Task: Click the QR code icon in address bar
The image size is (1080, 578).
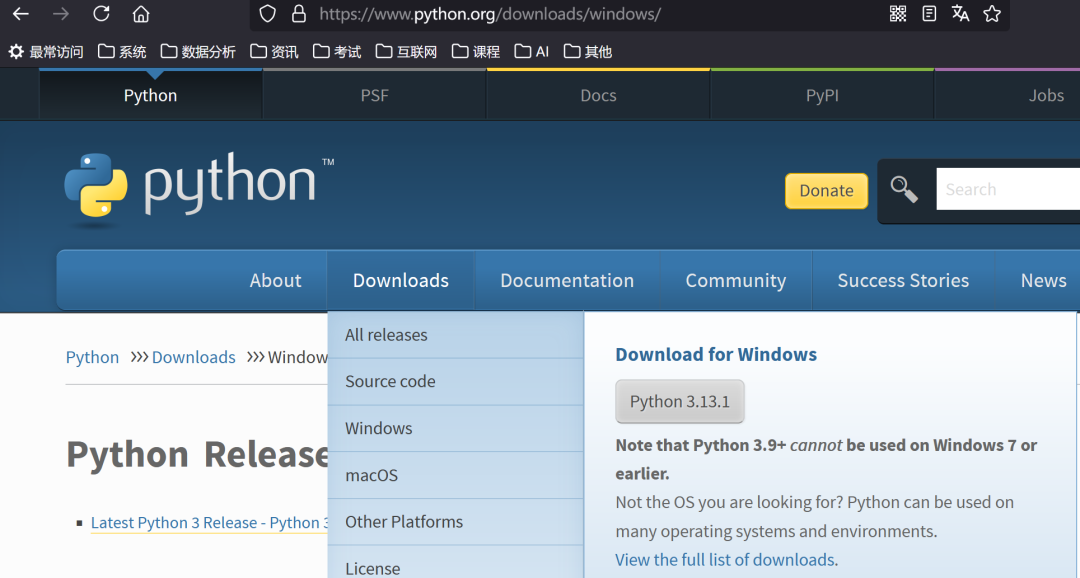Action: point(897,14)
